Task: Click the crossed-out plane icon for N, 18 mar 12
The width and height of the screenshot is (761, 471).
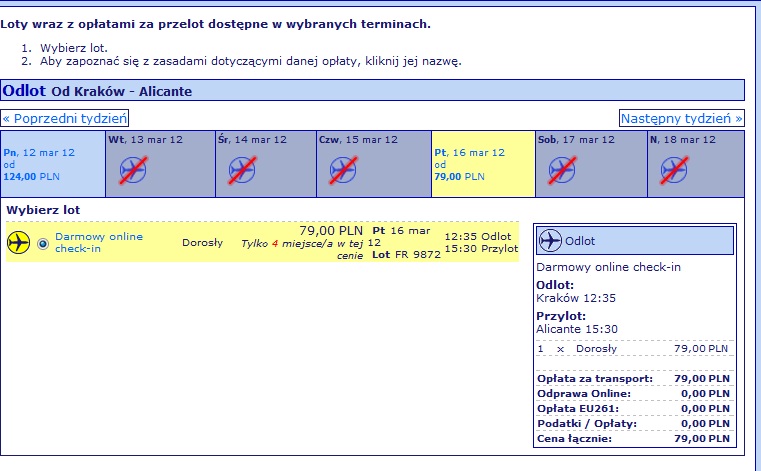Action: 674,170
